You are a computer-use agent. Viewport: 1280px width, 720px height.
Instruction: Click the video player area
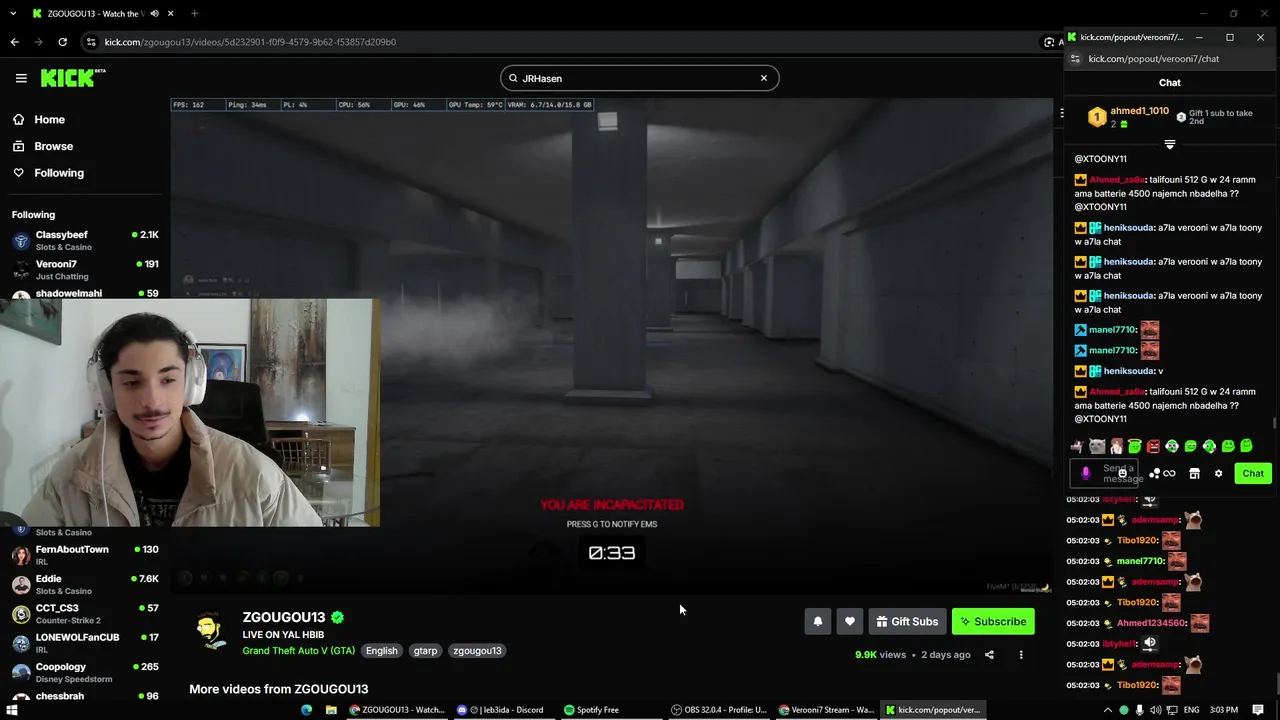(612, 346)
